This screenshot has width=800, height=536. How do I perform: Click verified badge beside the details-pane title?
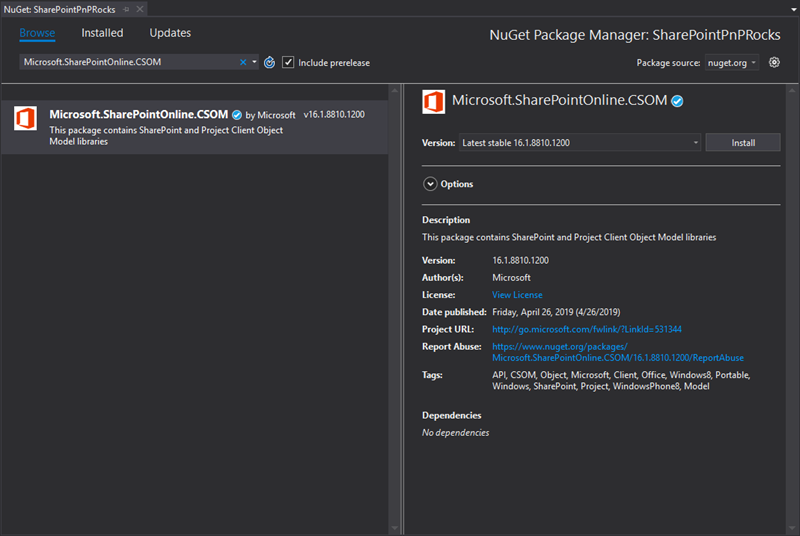677,101
